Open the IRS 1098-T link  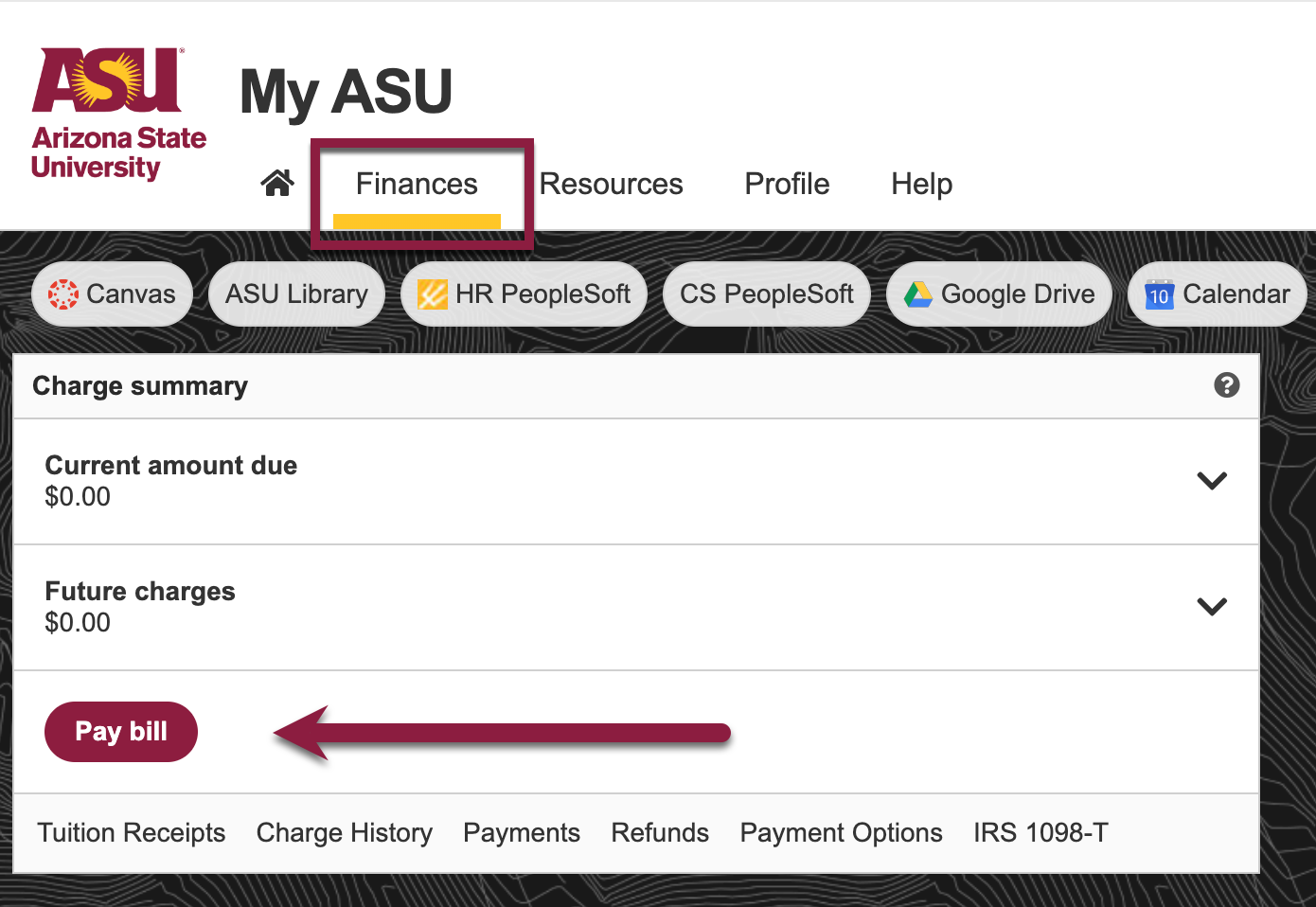[x=1041, y=833]
